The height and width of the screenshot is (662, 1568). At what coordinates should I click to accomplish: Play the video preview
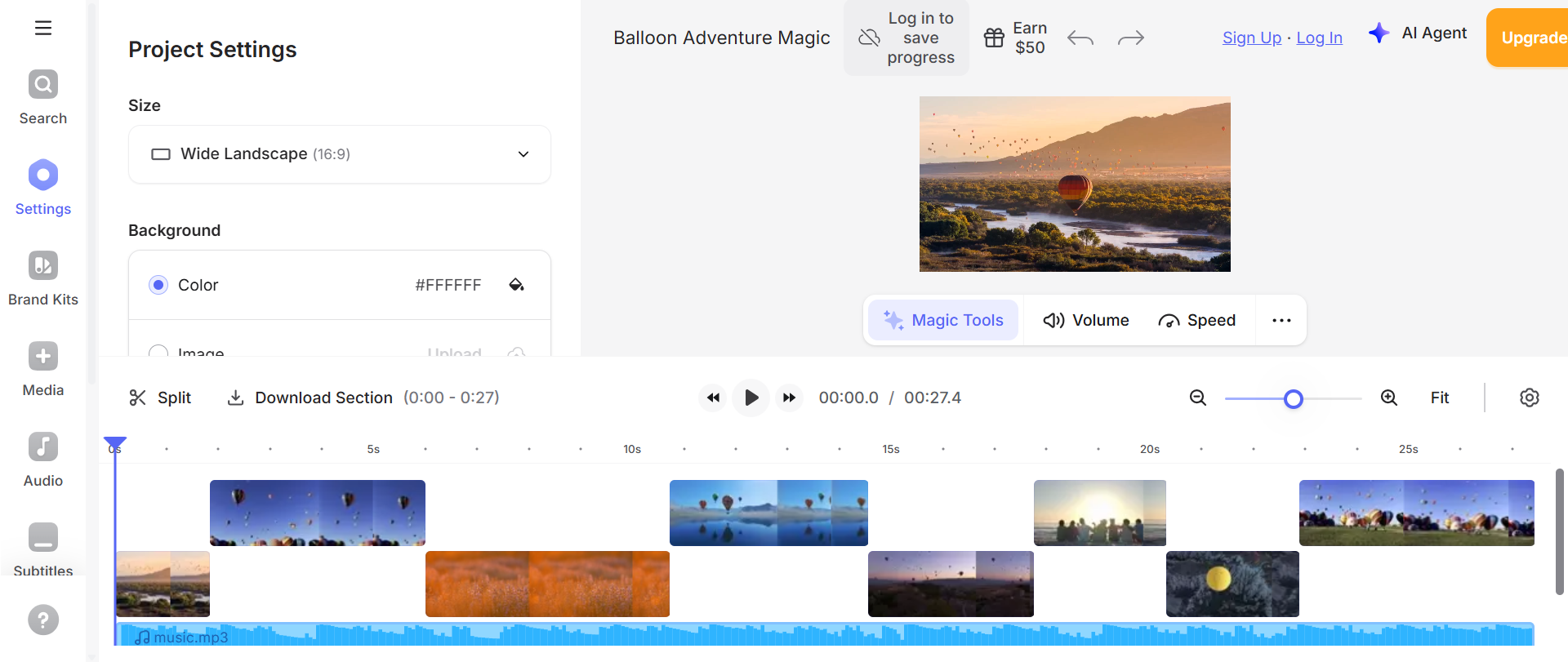(x=751, y=398)
